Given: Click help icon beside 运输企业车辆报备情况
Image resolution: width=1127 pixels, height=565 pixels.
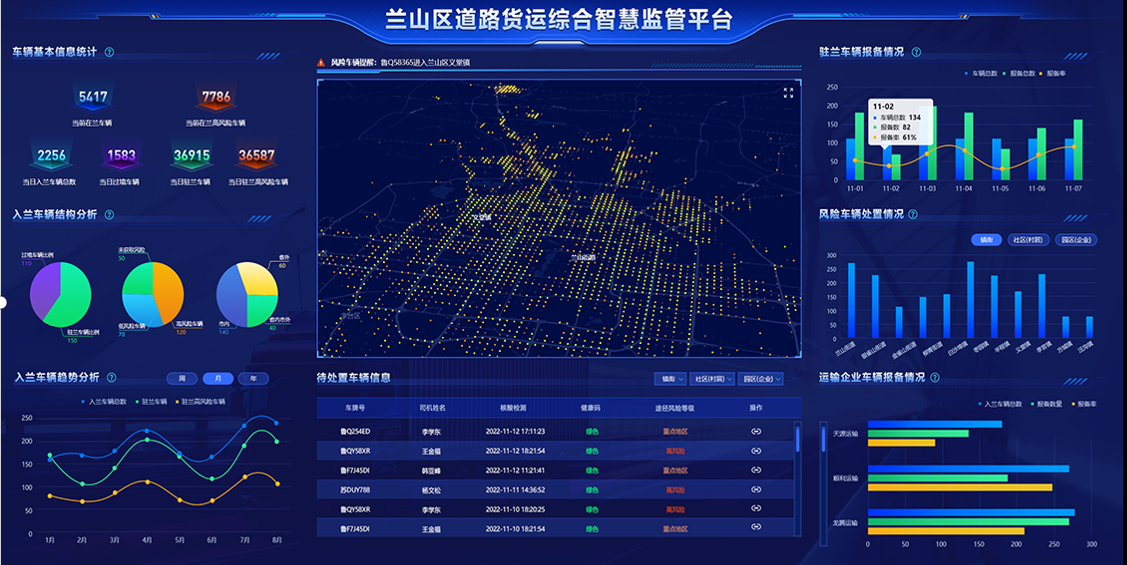Looking at the screenshot, I should (x=935, y=378).
